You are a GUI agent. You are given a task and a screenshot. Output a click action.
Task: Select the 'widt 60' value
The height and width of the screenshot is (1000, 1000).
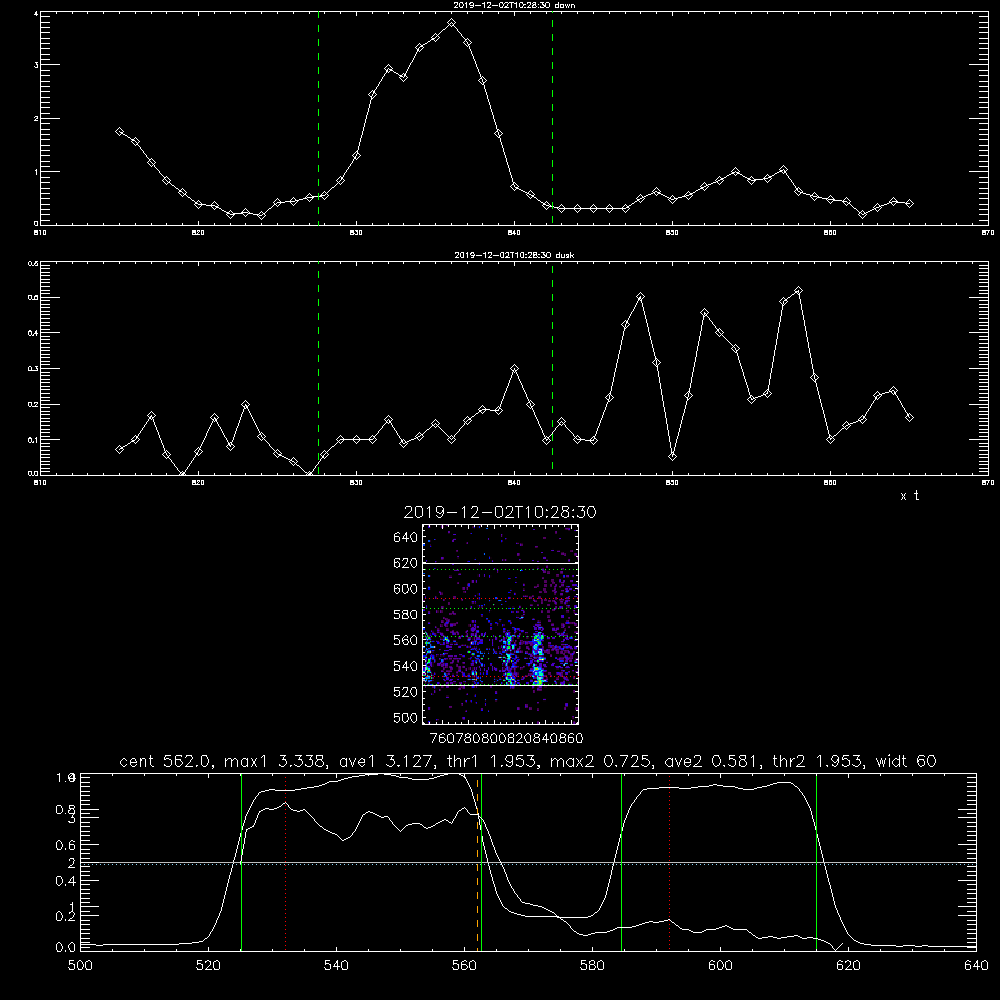point(906,761)
